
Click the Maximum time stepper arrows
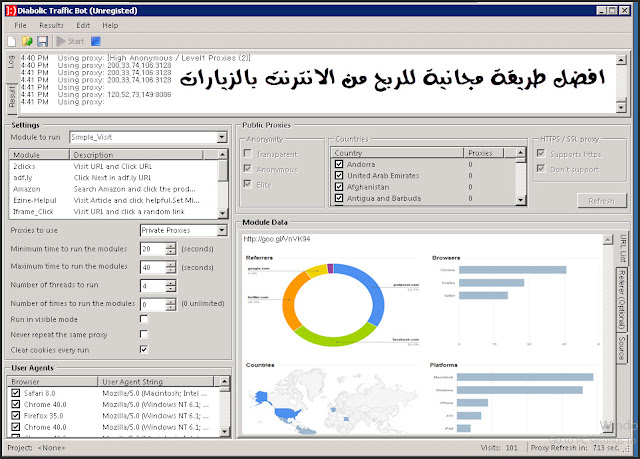click(171, 267)
